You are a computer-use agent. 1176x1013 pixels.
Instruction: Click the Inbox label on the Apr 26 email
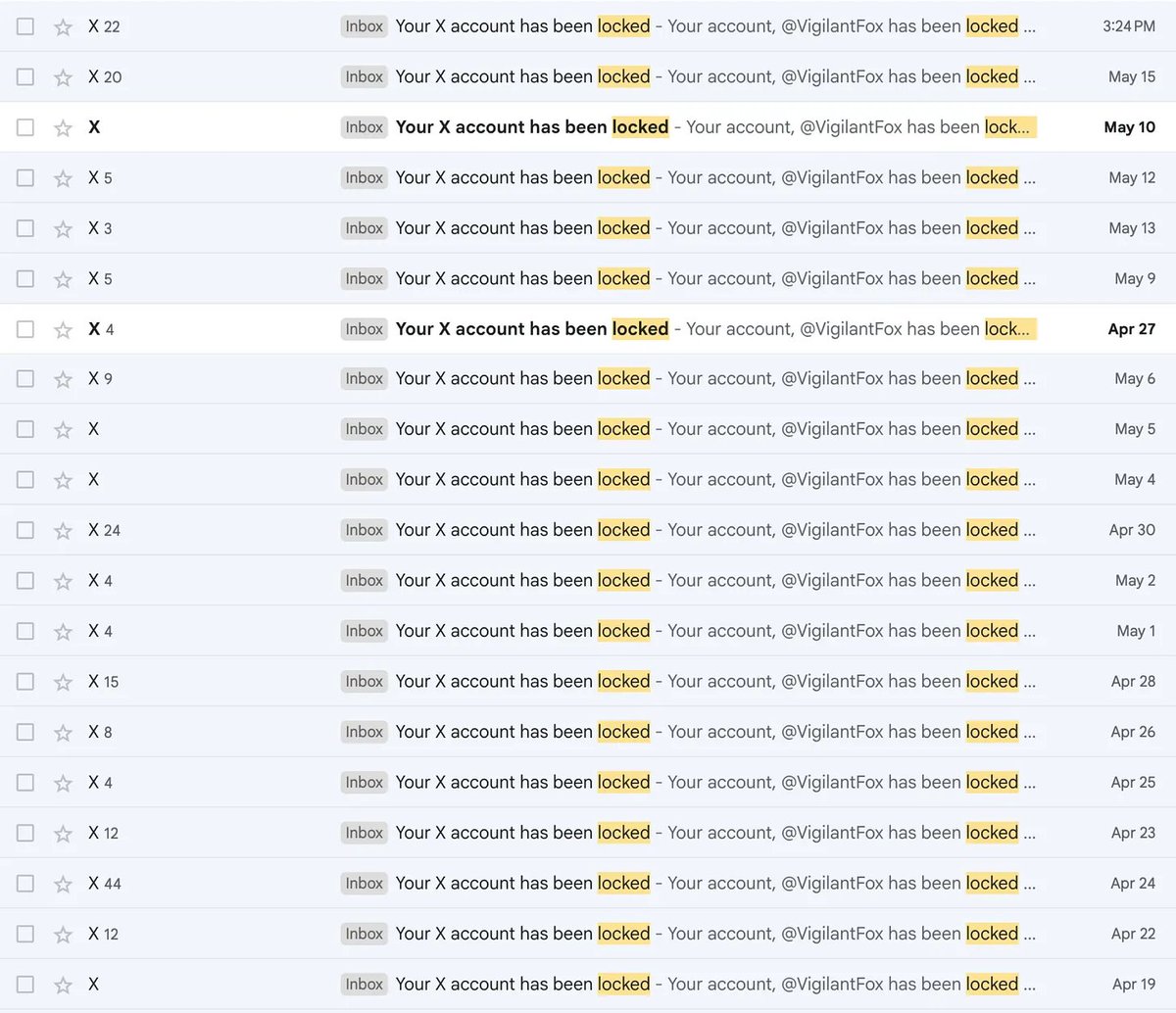pos(364,732)
